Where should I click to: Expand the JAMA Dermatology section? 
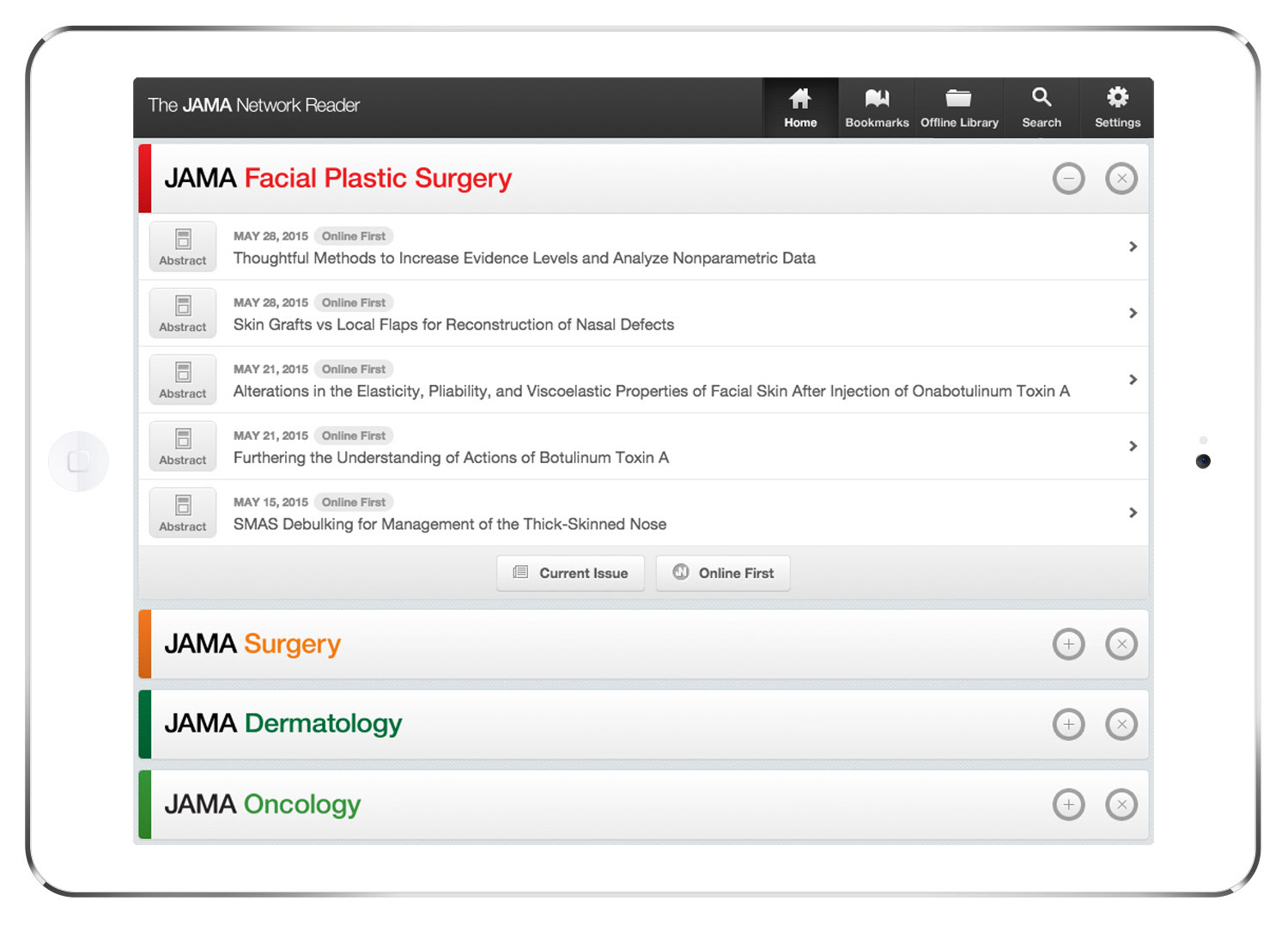pos(1068,724)
